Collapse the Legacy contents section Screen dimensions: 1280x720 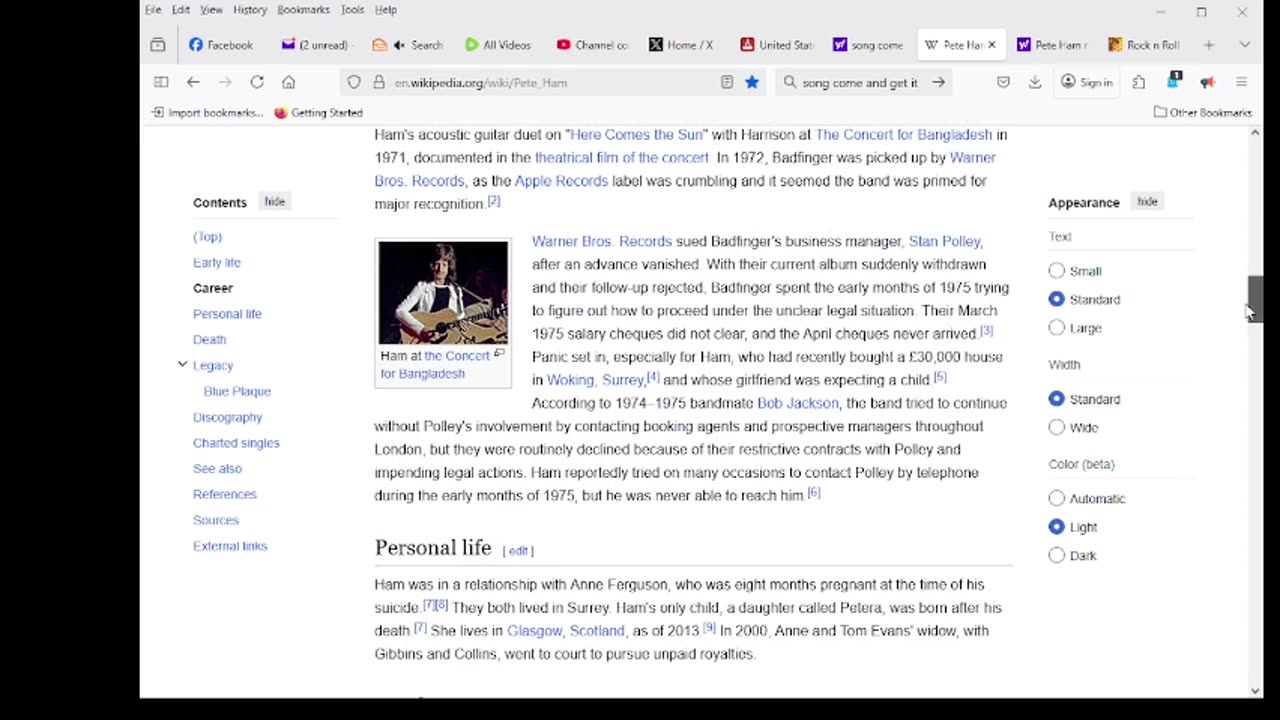pos(182,365)
